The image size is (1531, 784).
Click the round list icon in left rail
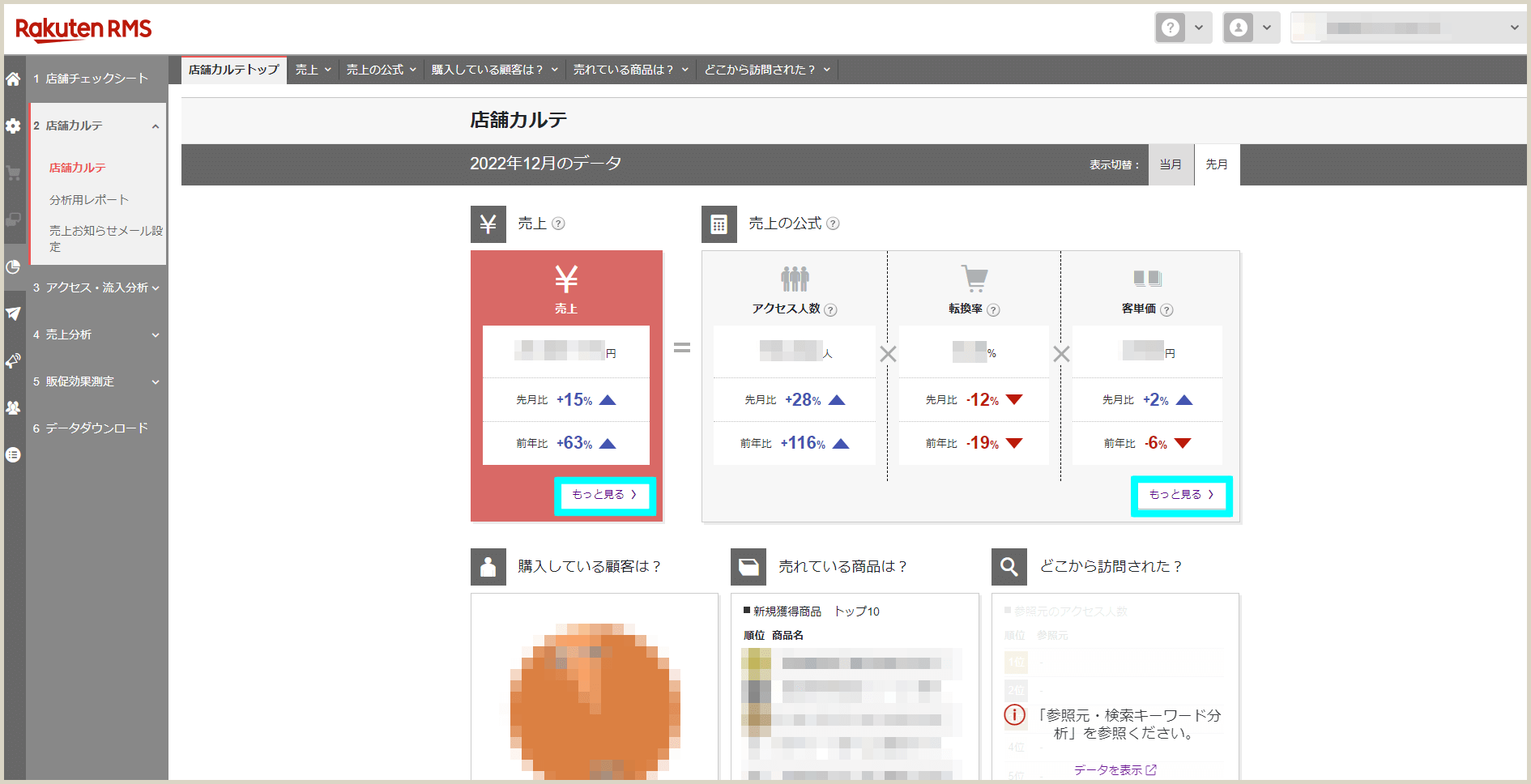(x=13, y=455)
